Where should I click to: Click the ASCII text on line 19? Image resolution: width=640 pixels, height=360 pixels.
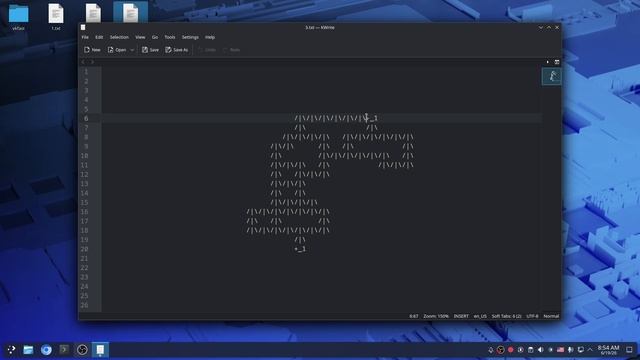click(x=300, y=240)
